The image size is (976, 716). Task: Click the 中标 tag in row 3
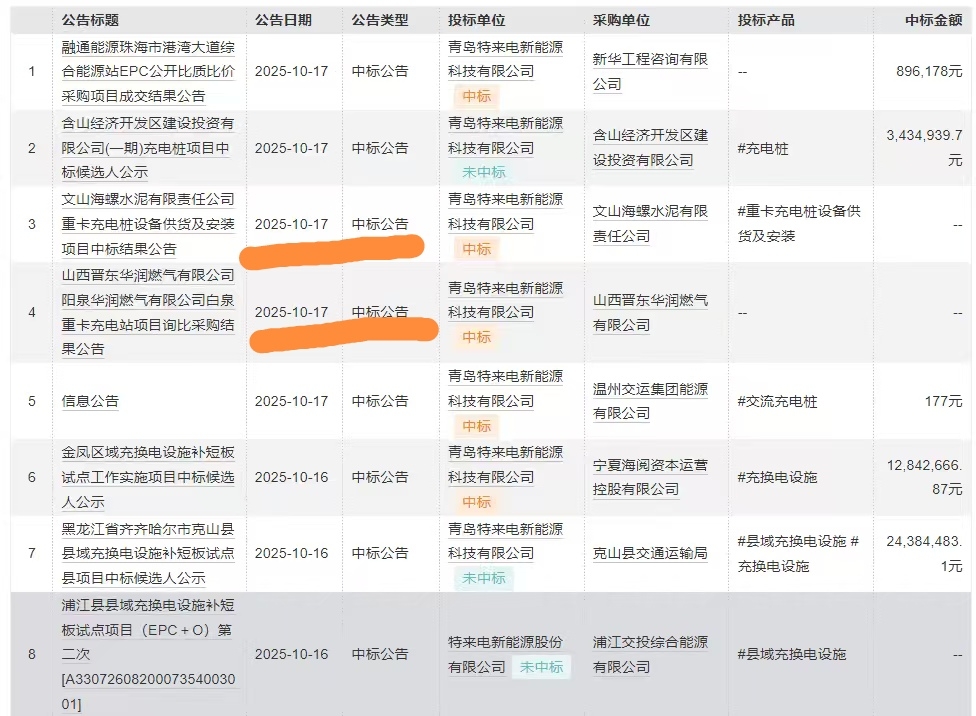coord(477,249)
